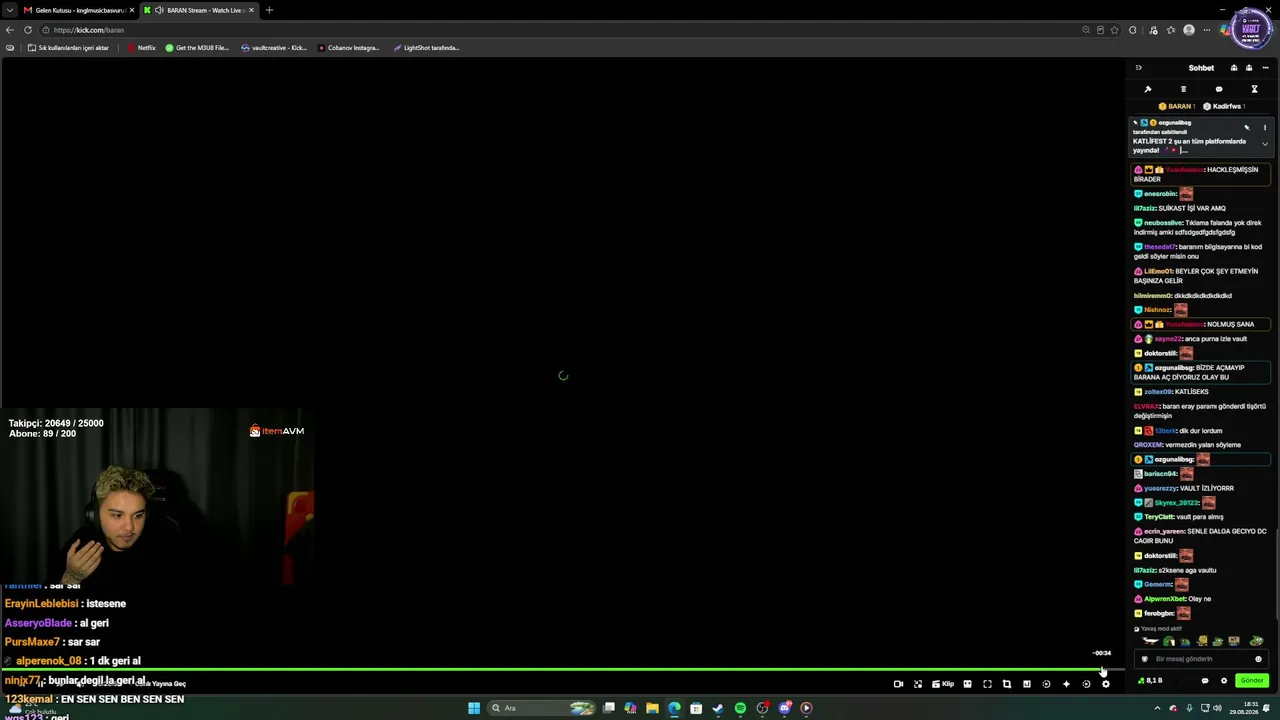Click the taskbar Ara search box
Viewport: 1280px width, 720px height.
pyautogui.click(x=541, y=708)
